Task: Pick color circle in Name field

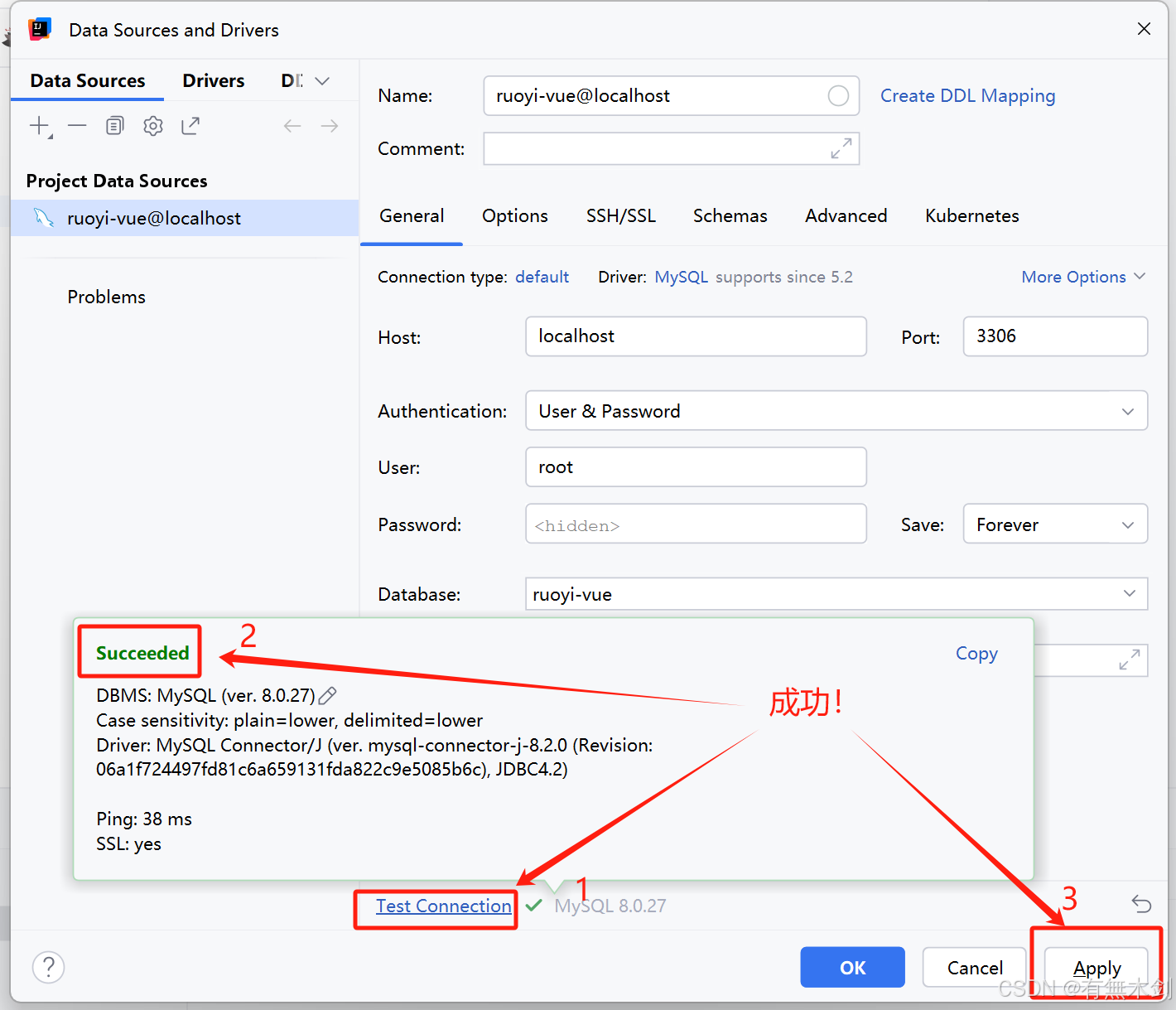Action: [838, 96]
